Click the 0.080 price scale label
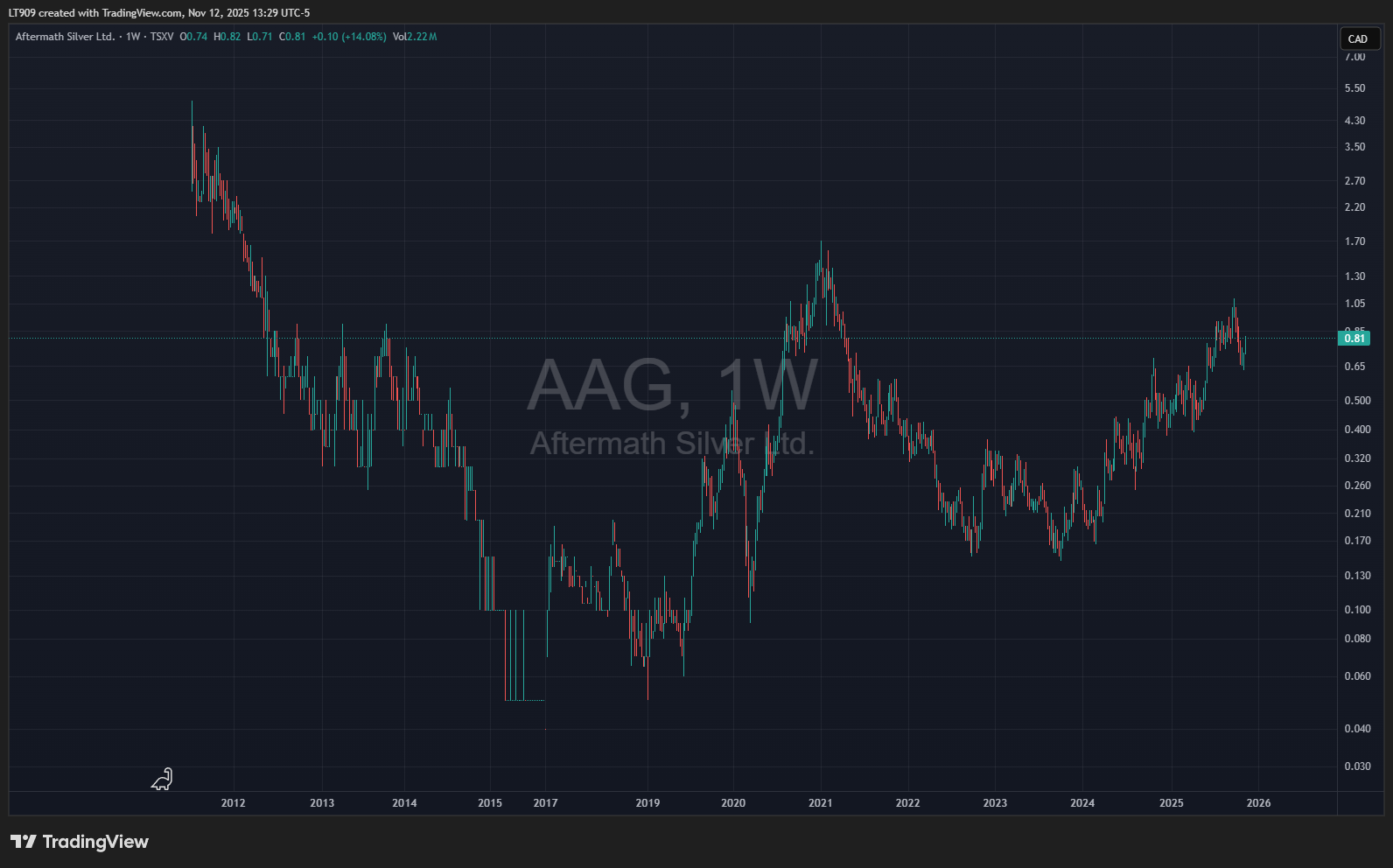The height and width of the screenshot is (868, 1393). click(x=1357, y=639)
